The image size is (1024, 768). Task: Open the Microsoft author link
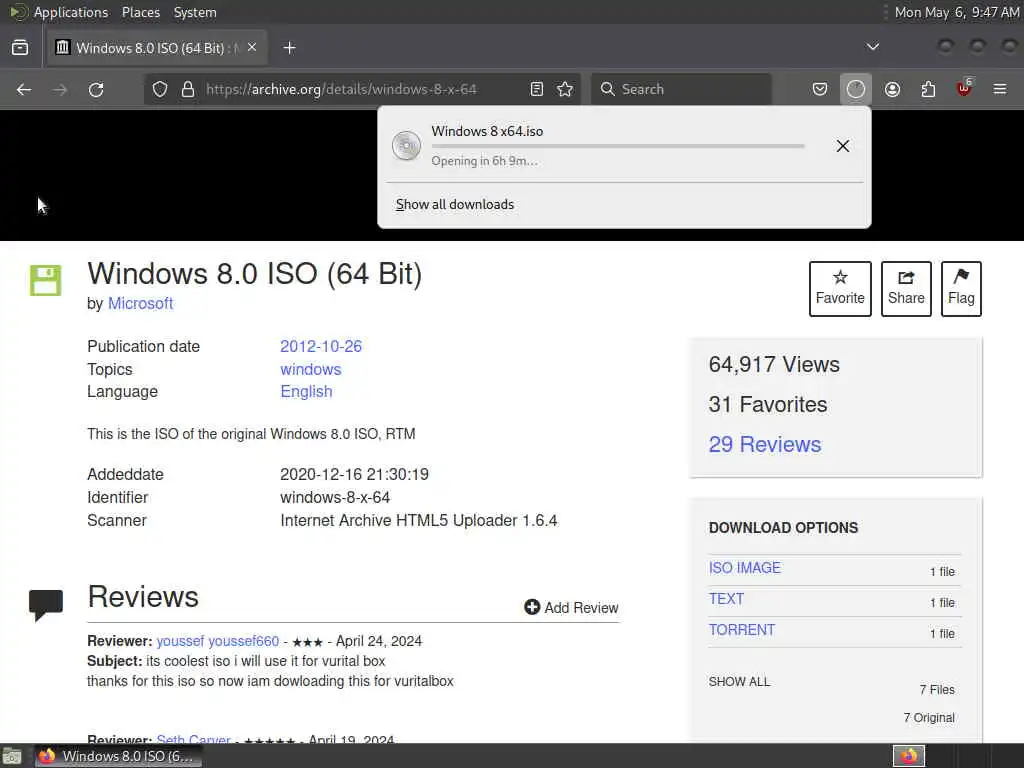coord(140,304)
